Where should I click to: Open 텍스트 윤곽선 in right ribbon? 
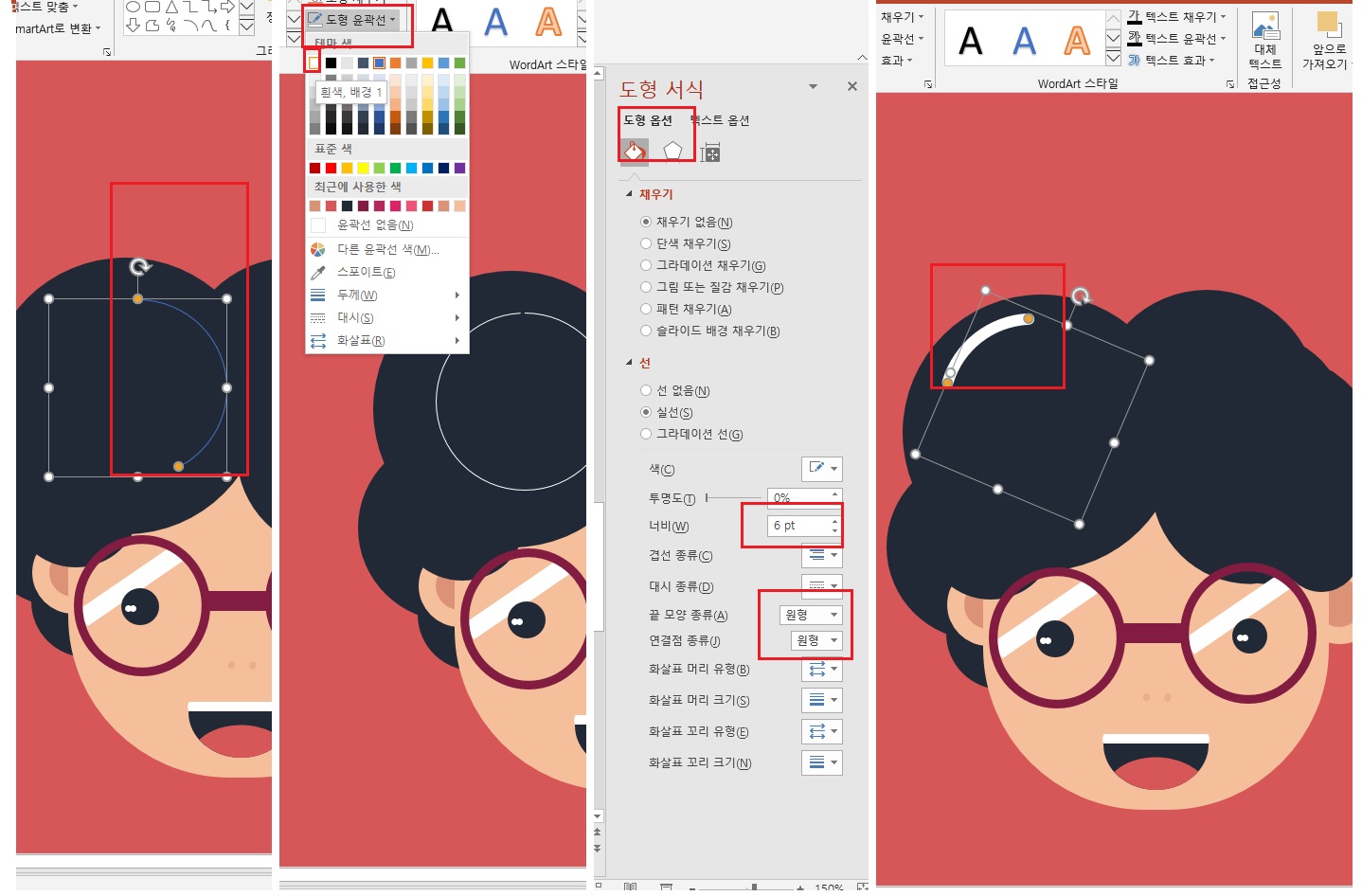pyautogui.click(x=1176, y=39)
